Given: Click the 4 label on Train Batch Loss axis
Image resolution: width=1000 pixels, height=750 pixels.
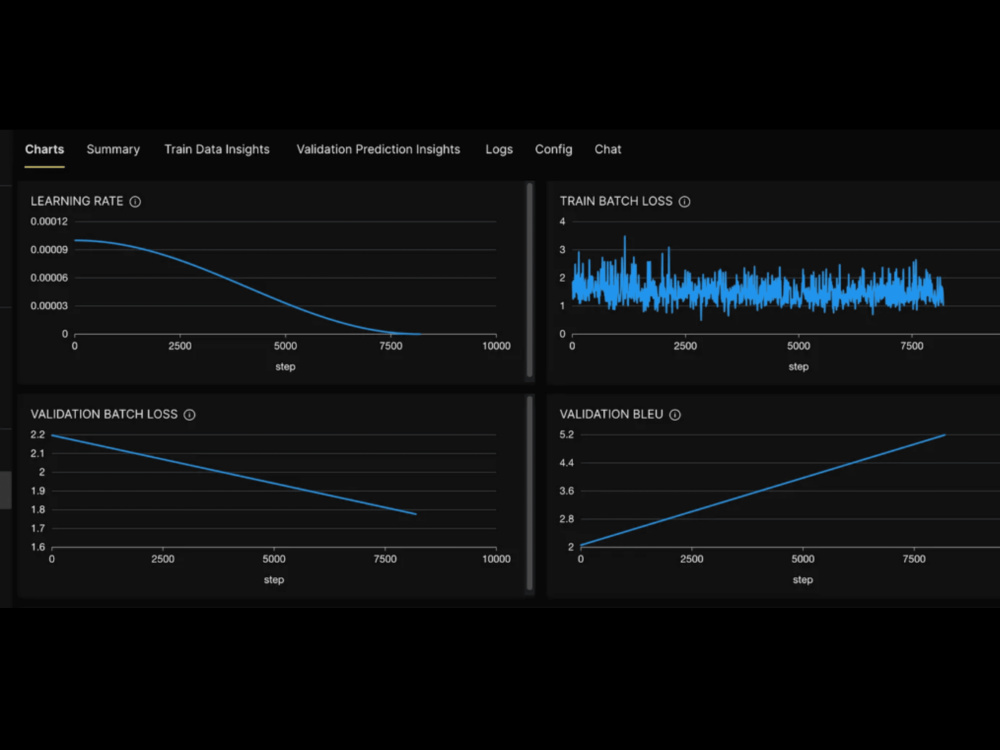Looking at the screenshot, I should pos(562,221).
